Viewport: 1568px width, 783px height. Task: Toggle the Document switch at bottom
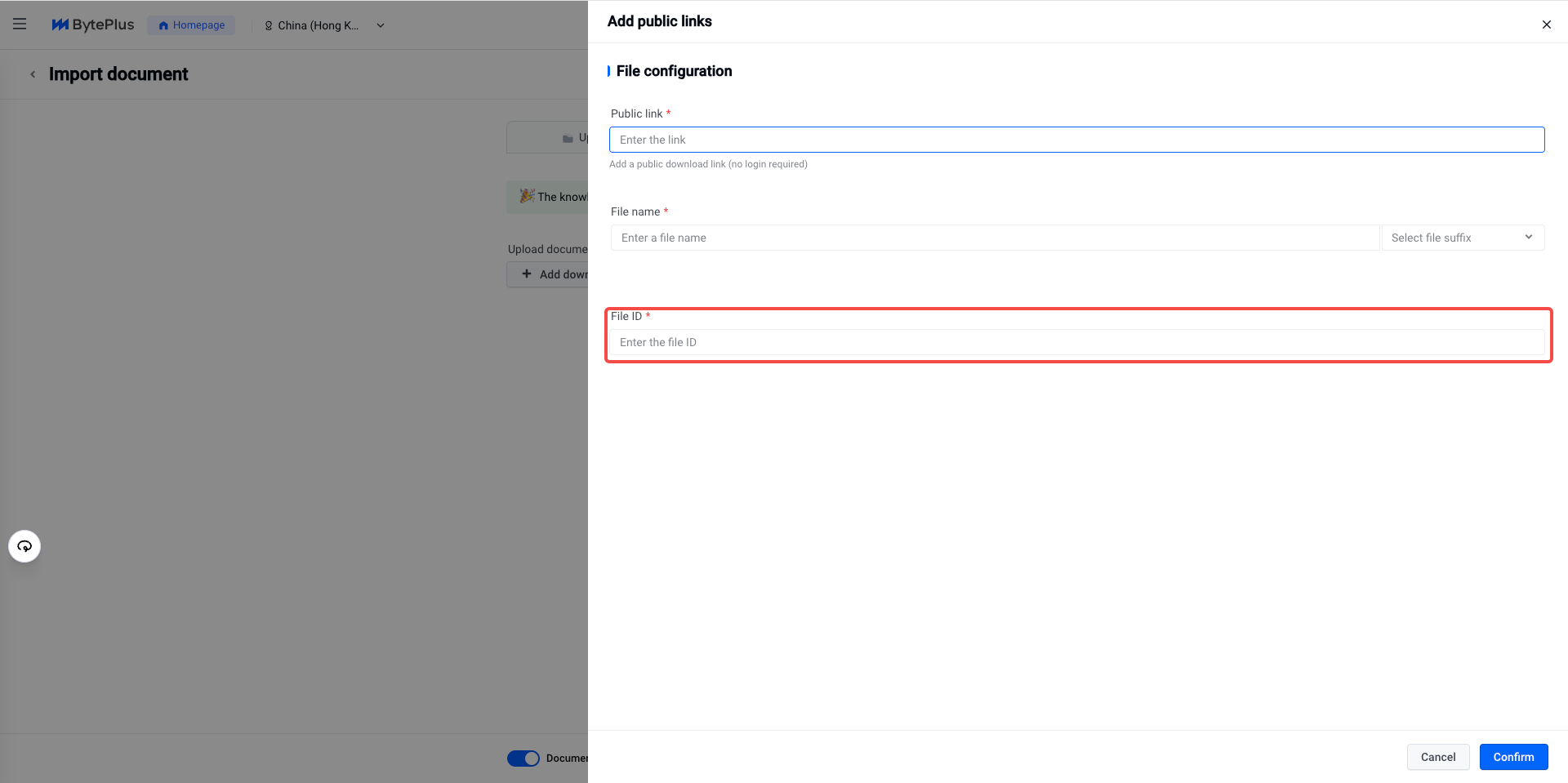point(523,759)
